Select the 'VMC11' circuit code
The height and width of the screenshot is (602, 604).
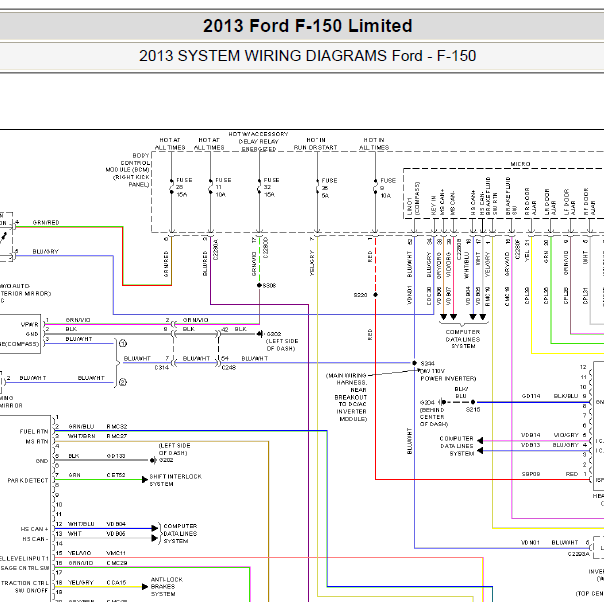116,553
